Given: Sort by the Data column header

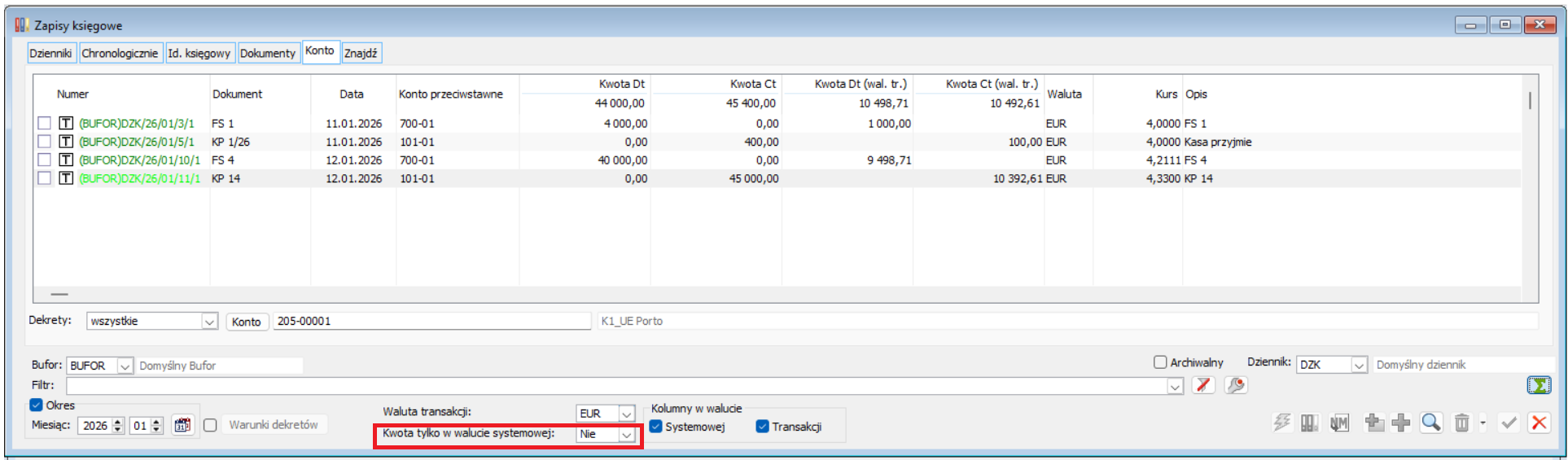Looking at the screenshot, I should click(x=352, y=94).
